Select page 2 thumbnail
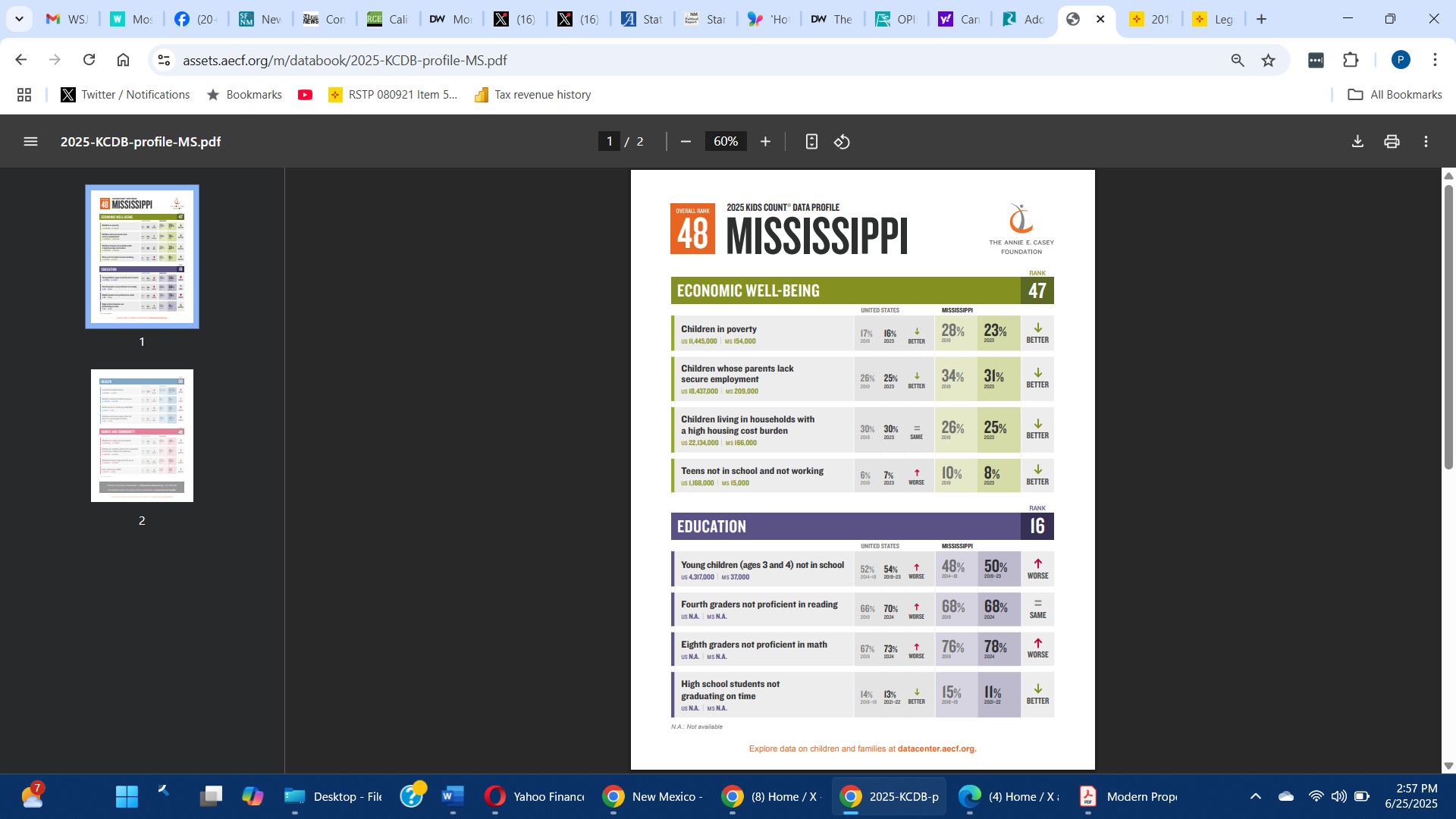The width and height of the screenshot is (1456, 819). point(142,435)
